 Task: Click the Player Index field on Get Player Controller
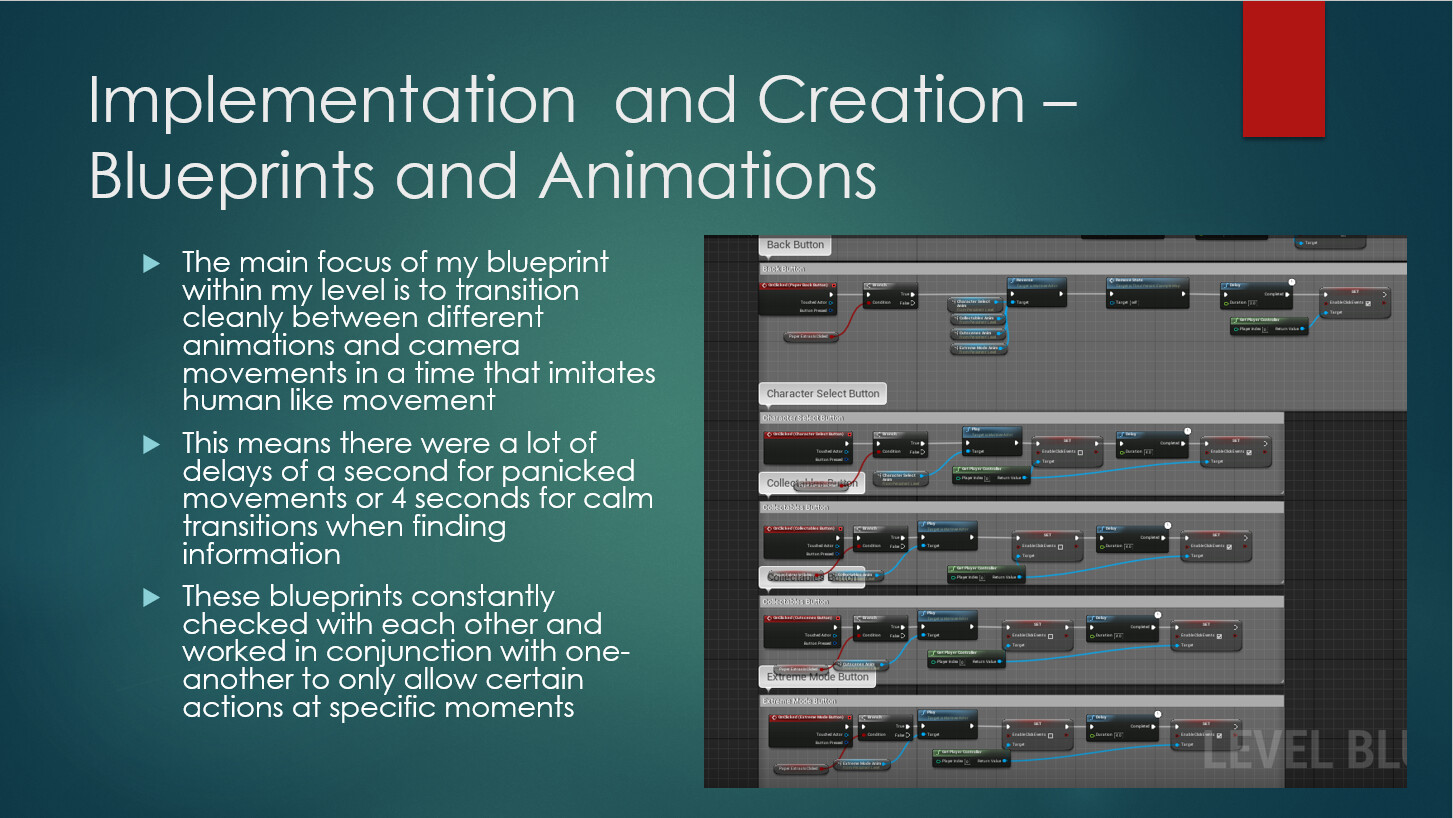[1266, 329]
